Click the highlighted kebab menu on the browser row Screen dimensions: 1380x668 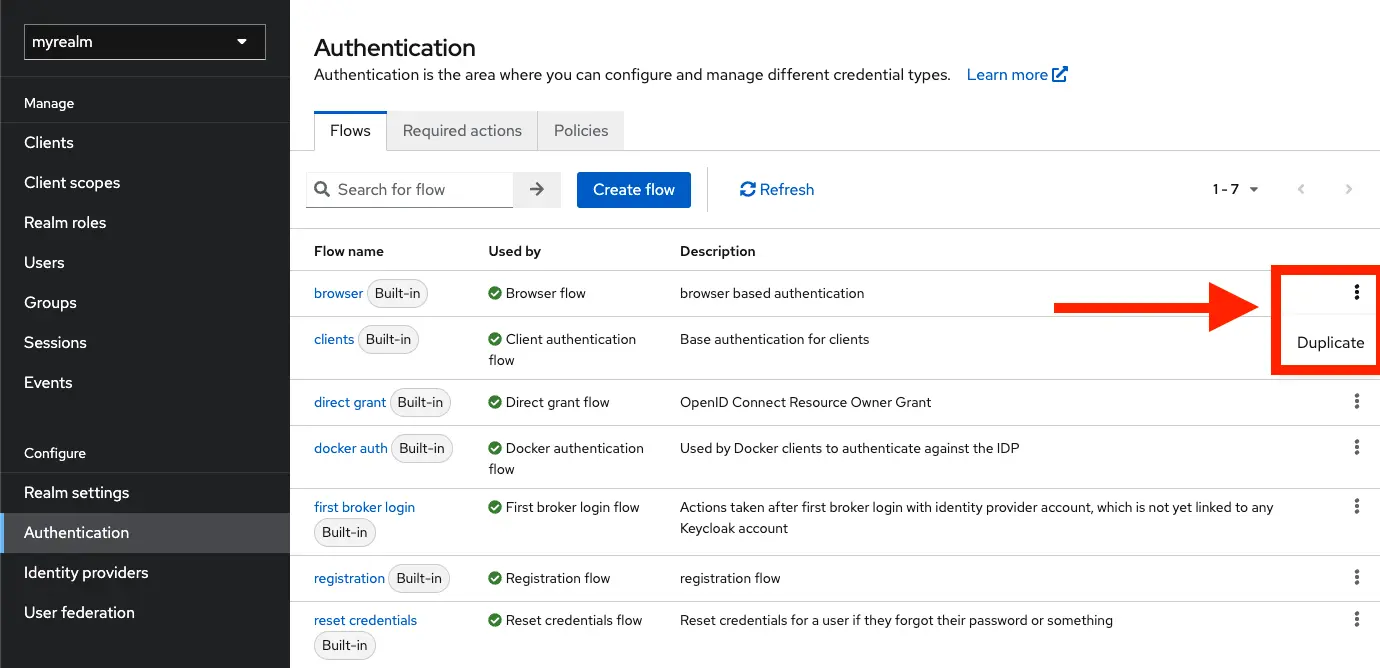[1357, 292]
